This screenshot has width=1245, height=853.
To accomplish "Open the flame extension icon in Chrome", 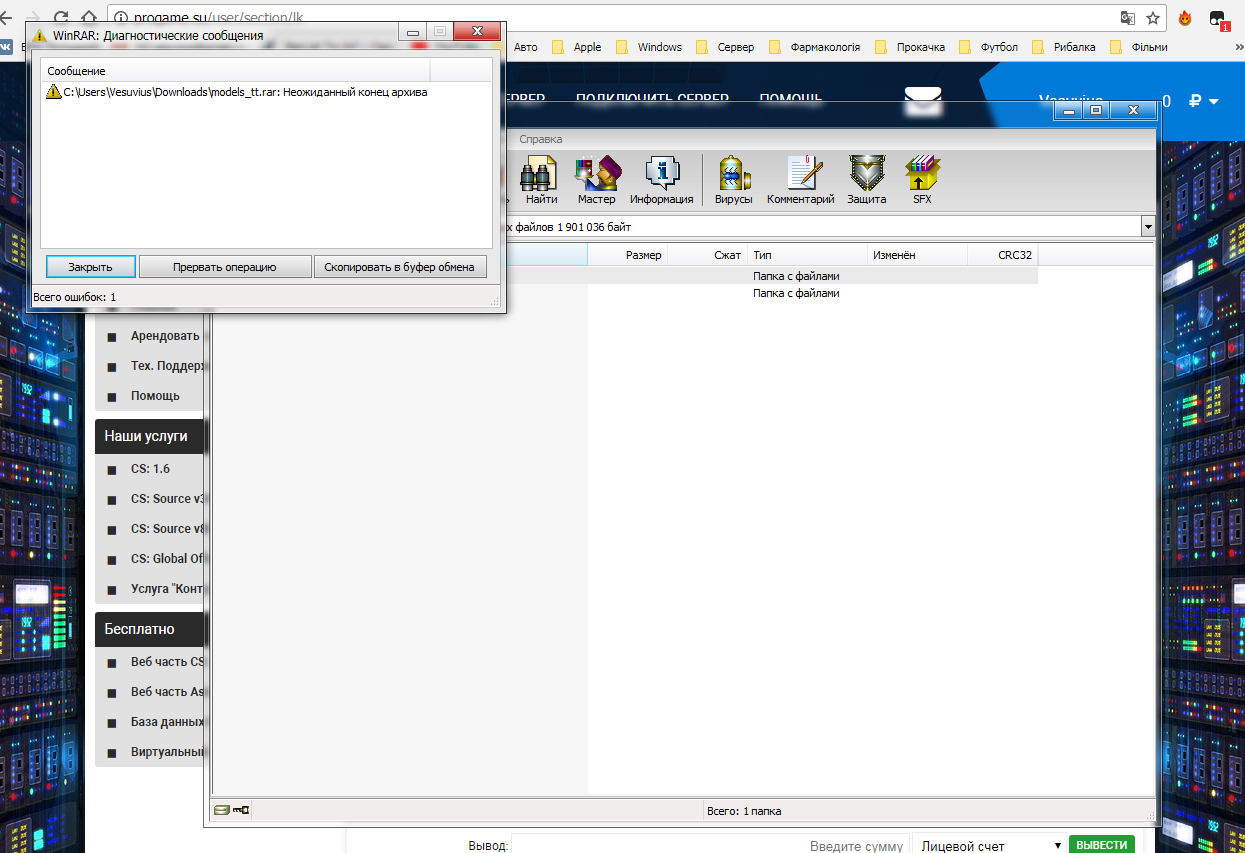I will [x=1185, y=18].
